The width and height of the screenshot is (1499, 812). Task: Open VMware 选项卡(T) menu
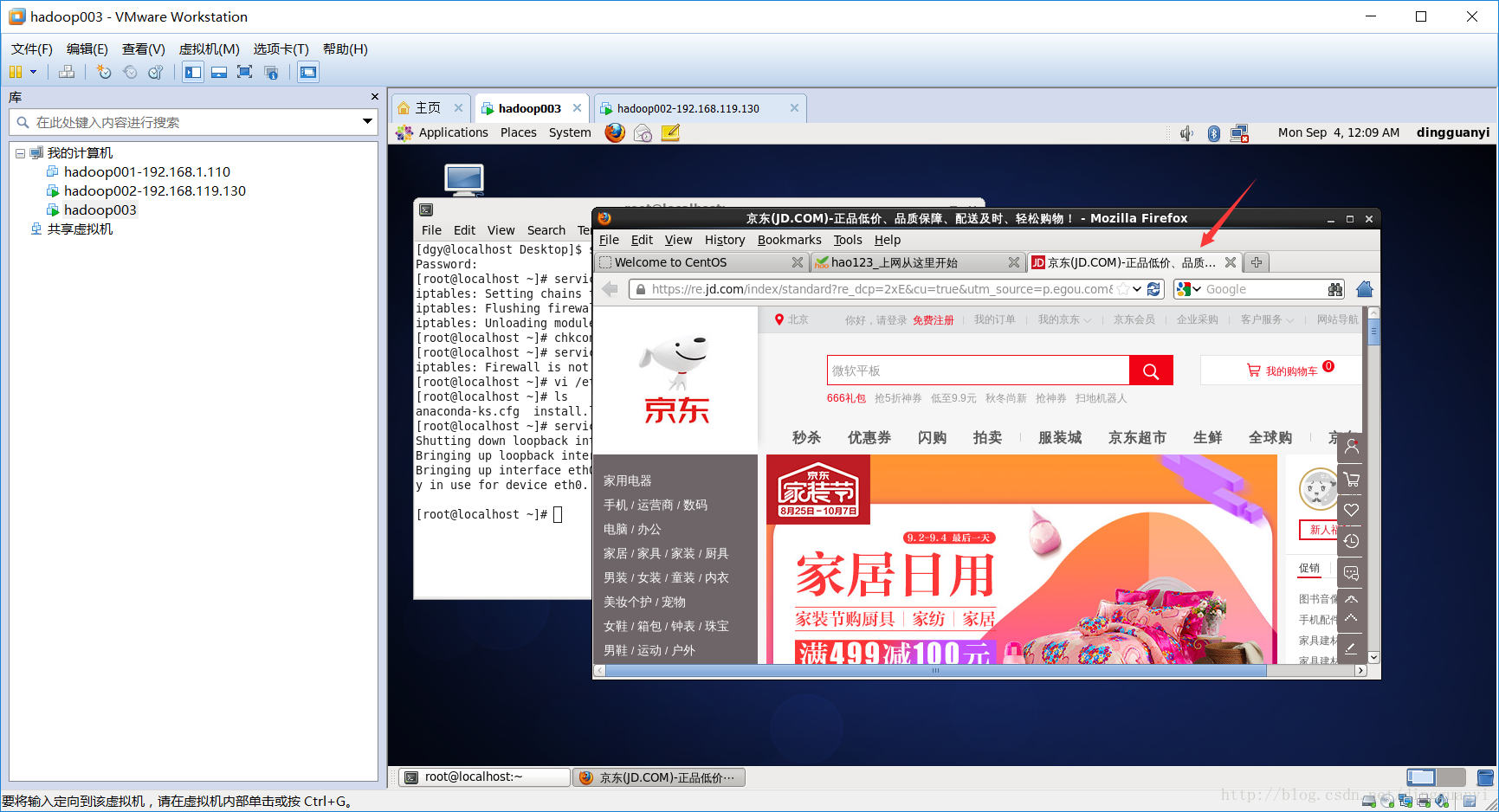pos(281,48)
